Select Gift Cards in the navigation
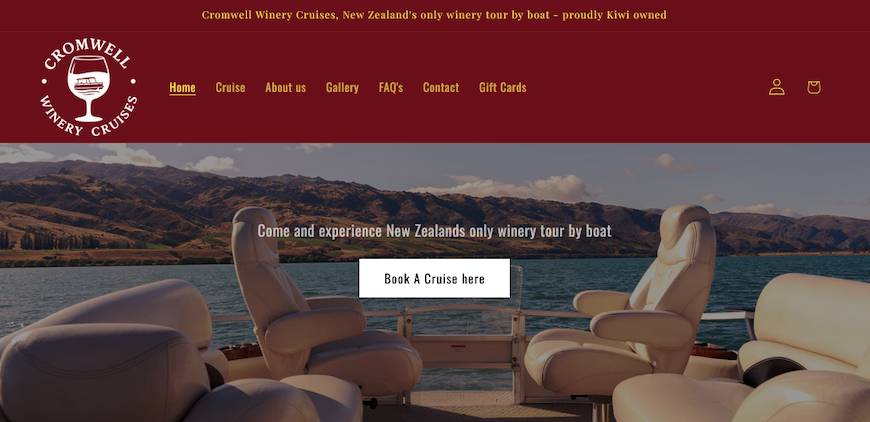870x422 pixels. point(503,88)
